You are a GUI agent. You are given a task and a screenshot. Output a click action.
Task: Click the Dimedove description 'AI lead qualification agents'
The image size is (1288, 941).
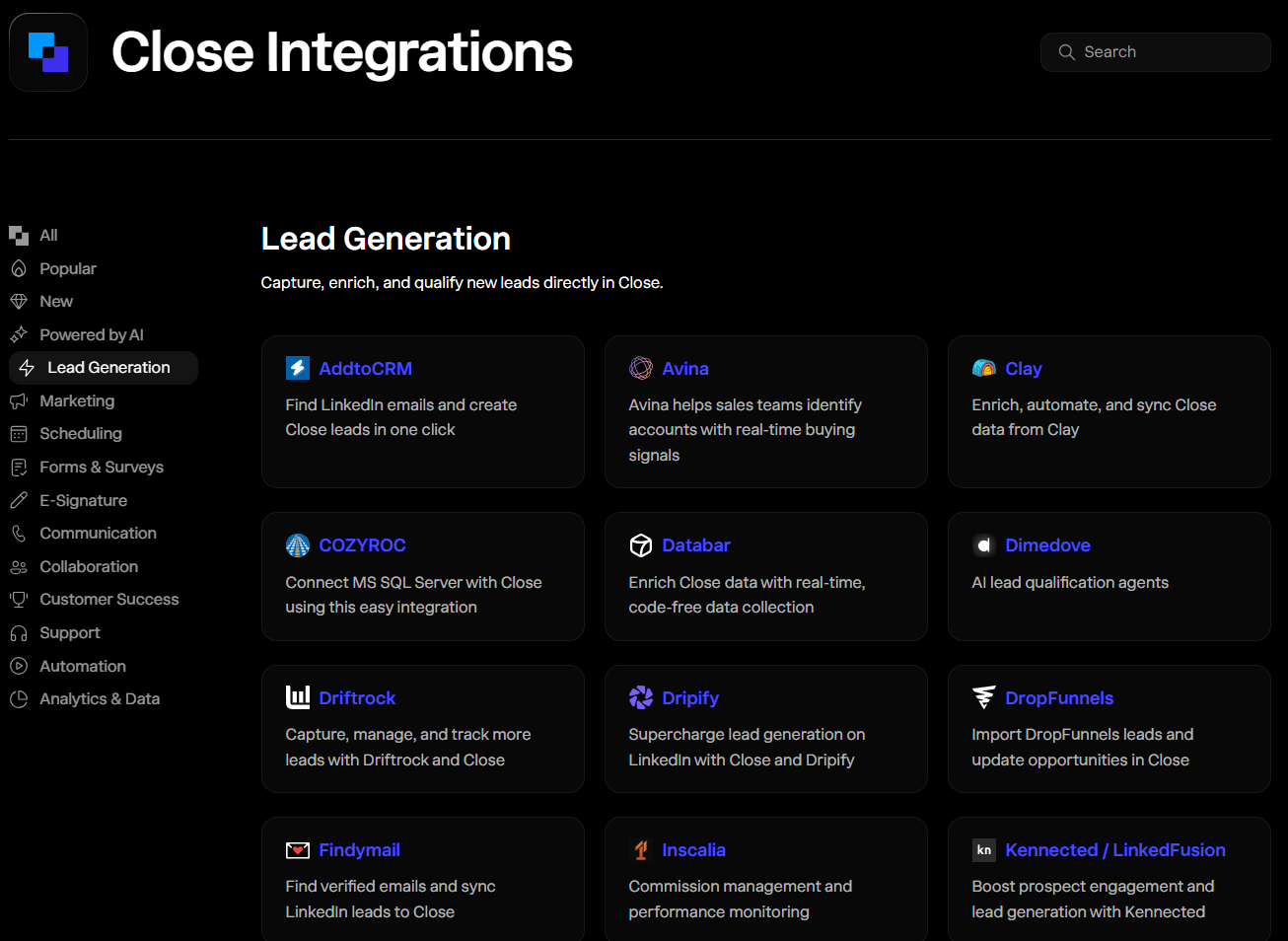(x=1070, y=583)
